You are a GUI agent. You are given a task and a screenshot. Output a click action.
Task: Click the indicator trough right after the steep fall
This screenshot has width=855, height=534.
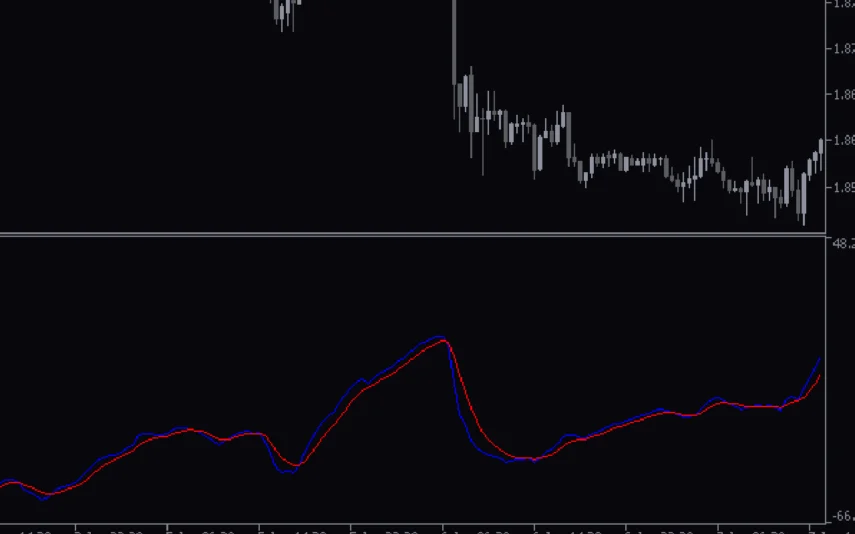512,460
